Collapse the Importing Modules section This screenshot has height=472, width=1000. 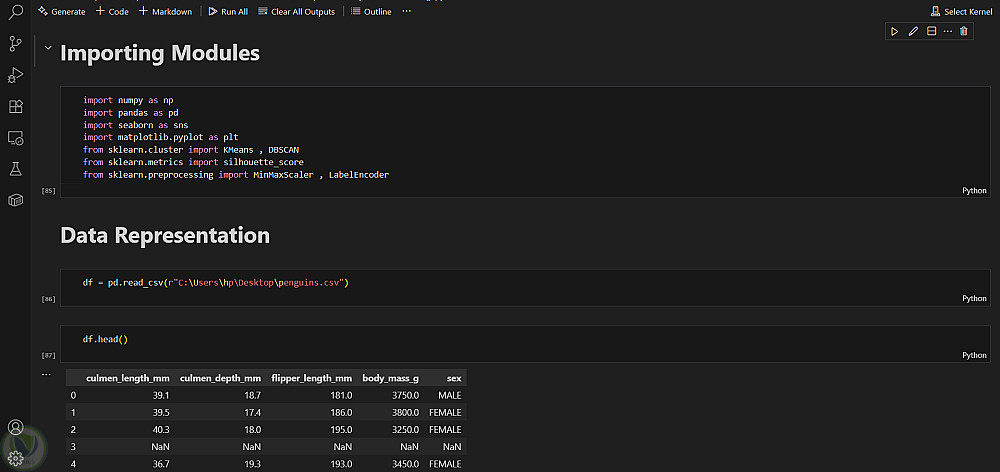[48, 48]
